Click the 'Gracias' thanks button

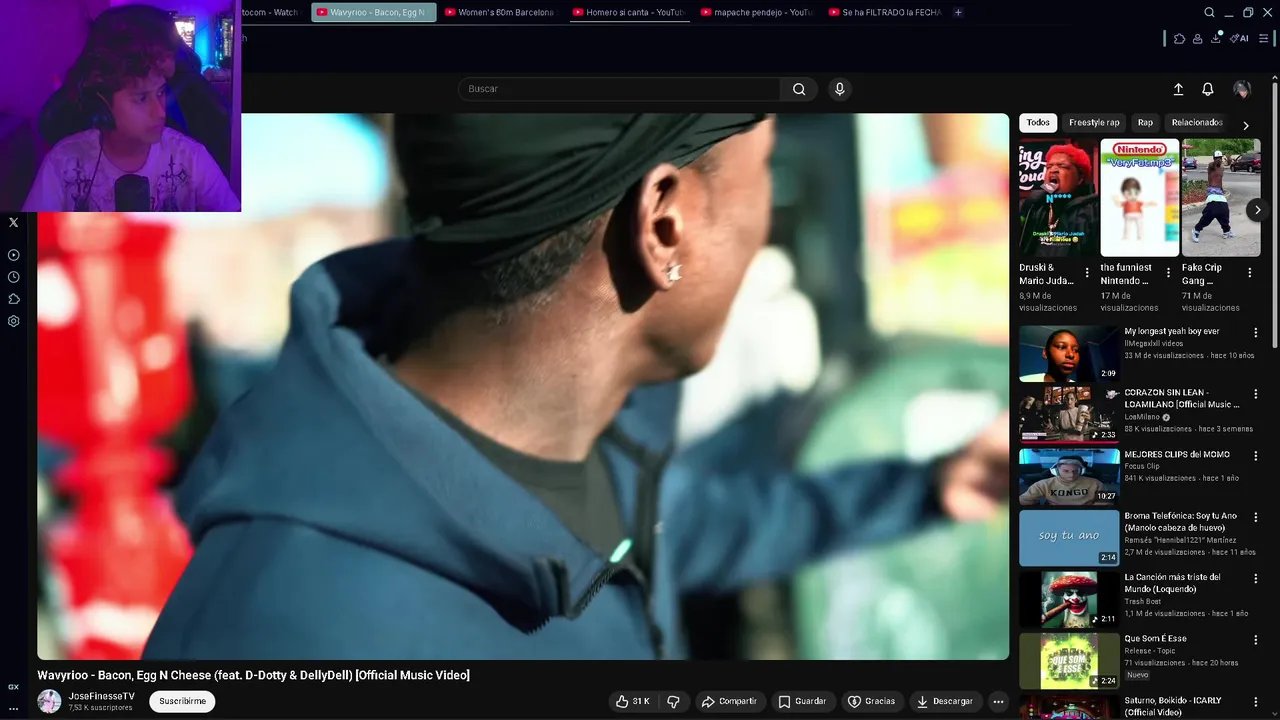pyautogui.click(x=871, y=701)
